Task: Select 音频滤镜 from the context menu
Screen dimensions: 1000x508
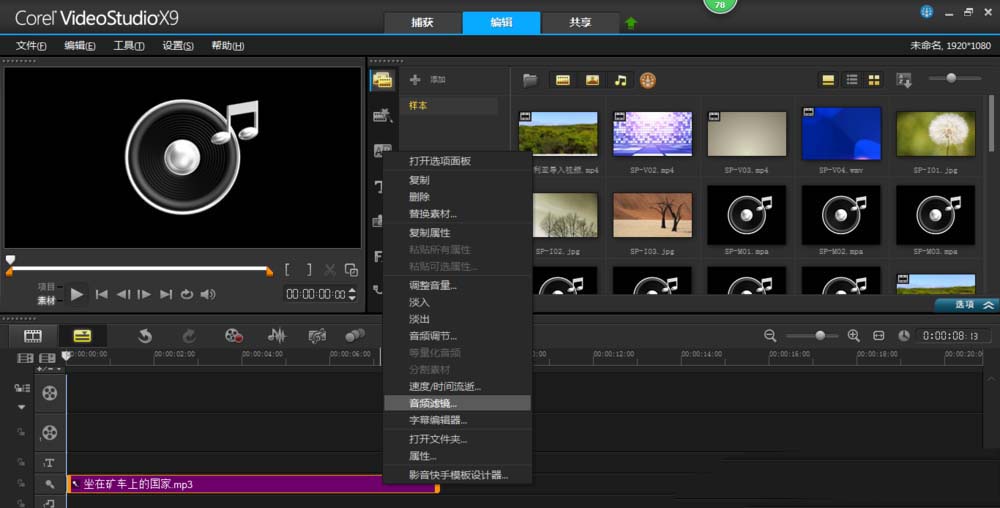Action: tap(433, 403)
